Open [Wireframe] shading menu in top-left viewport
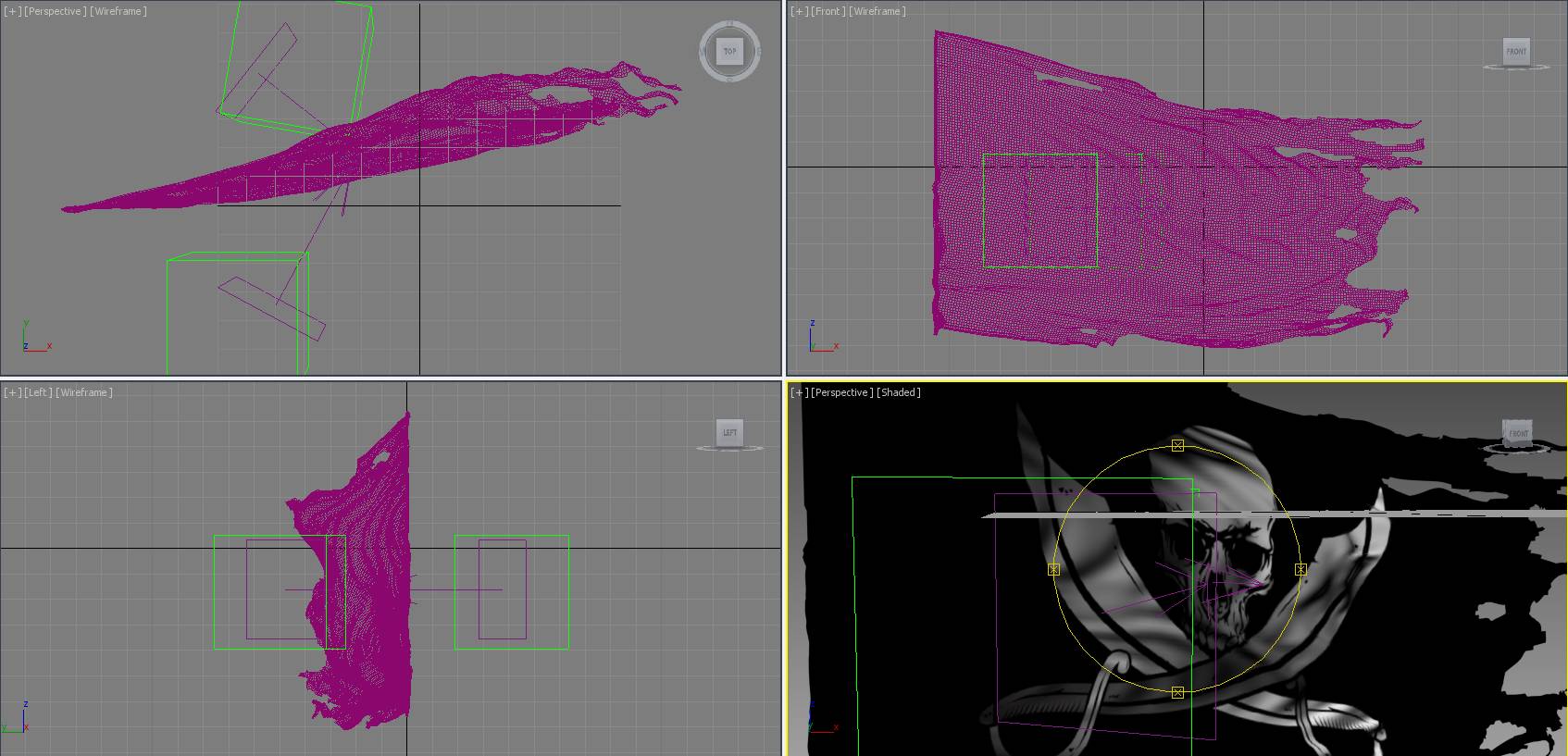The width and height of the screenshot is (1568, 756). [118, 11]
